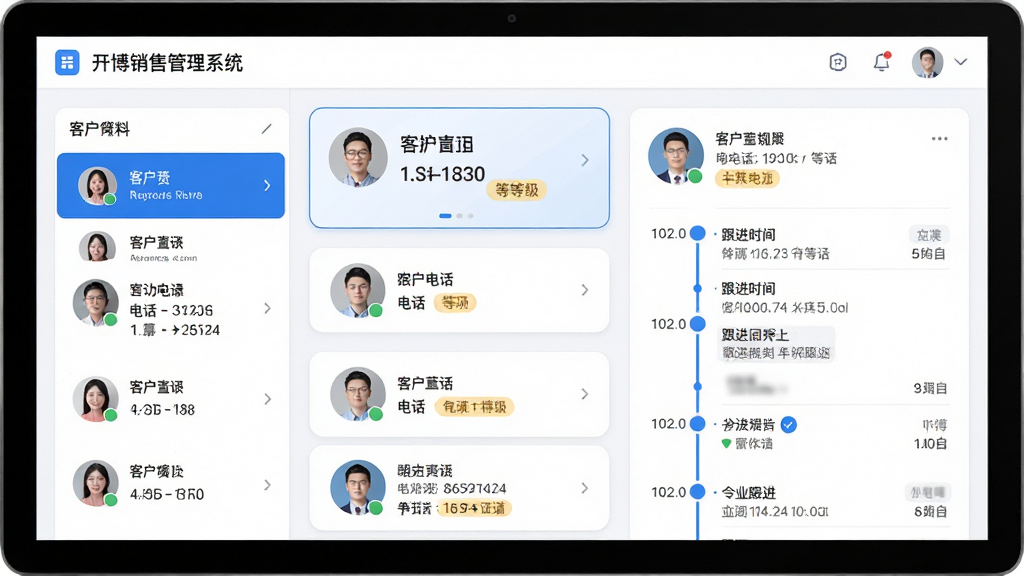Open the left-panel customer with 31236 phone
Viewport: 1024px width, 576px height.
171,309
